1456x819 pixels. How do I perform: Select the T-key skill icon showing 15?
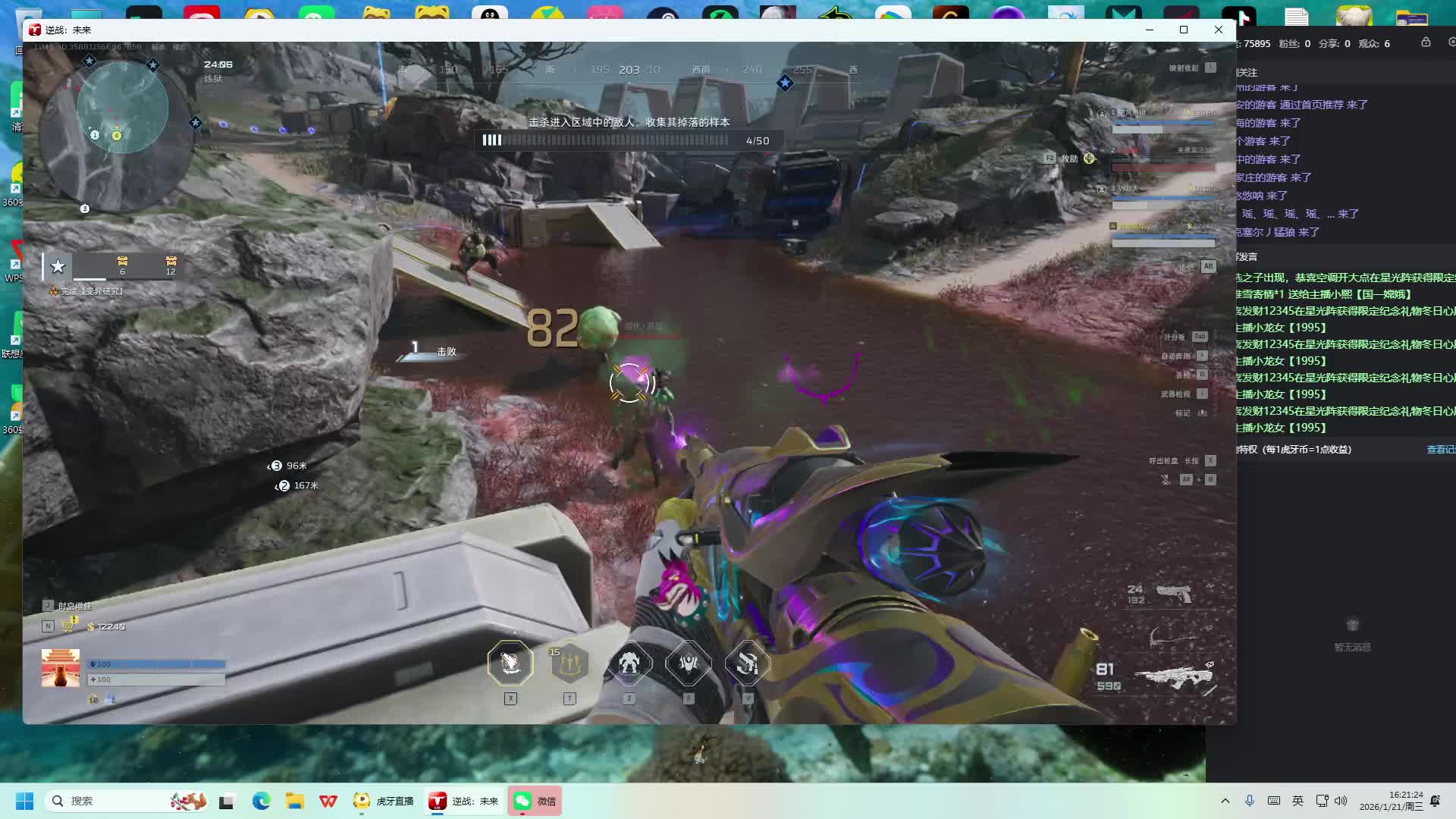pyautogui.click(x=570, y=664)
